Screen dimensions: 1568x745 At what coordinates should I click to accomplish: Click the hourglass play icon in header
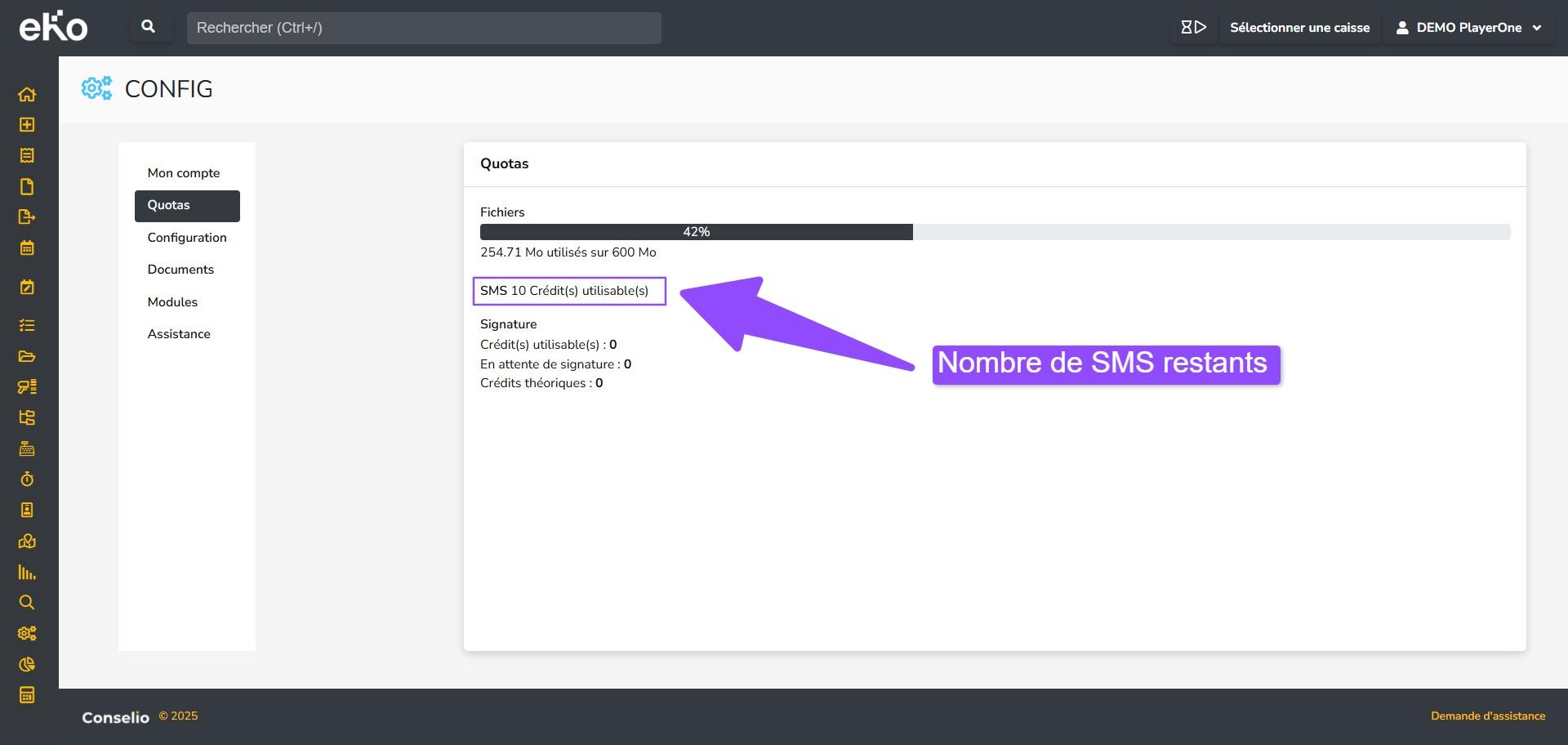[1193, 28]
